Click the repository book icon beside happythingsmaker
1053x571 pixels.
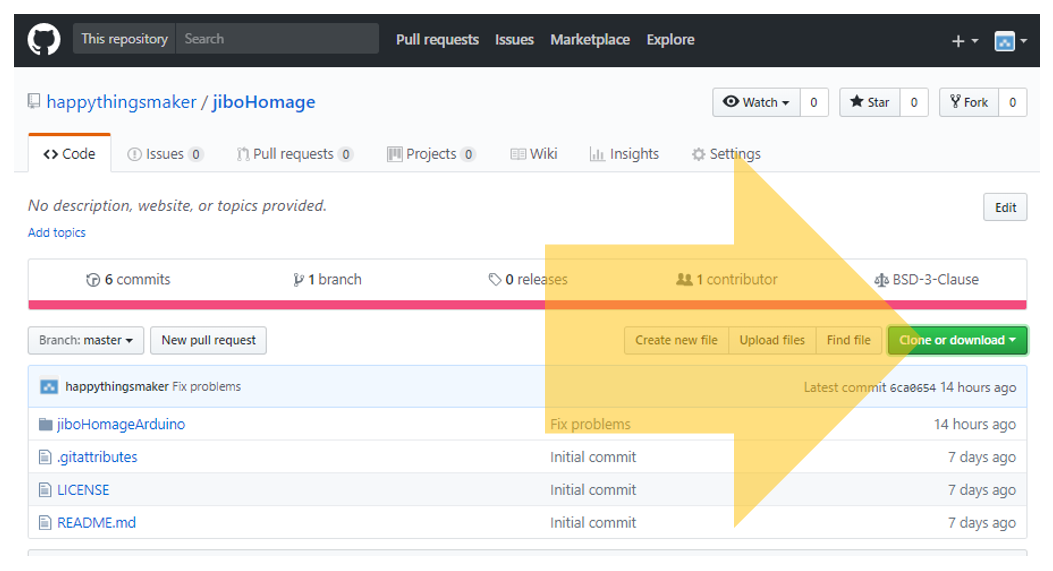[34, 102]
